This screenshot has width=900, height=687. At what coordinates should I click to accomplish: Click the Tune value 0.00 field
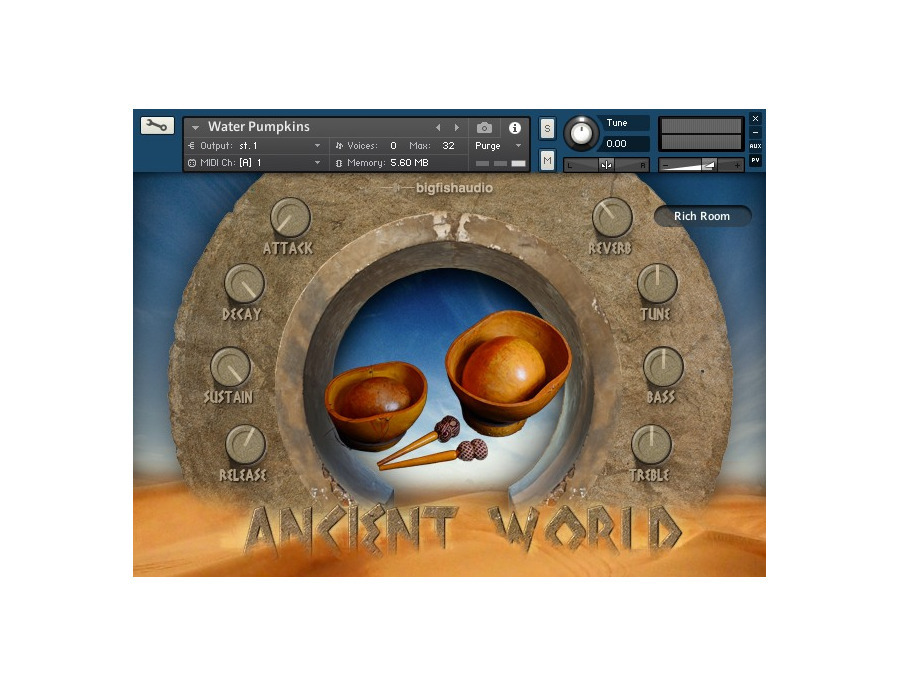[x=624, y=143]
